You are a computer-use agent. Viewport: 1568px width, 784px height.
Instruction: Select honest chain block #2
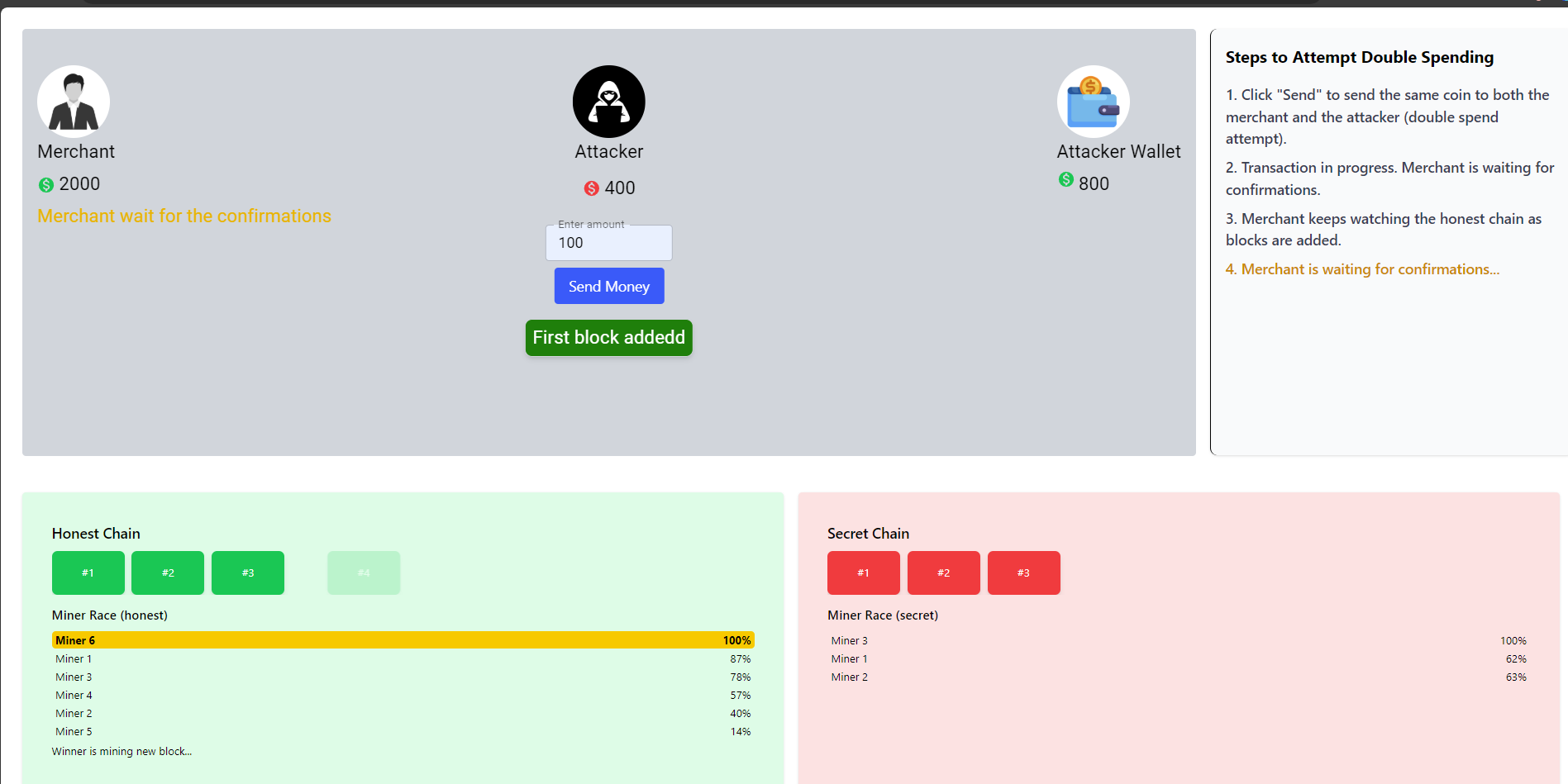pyautogui.click(x=168, y=573)
